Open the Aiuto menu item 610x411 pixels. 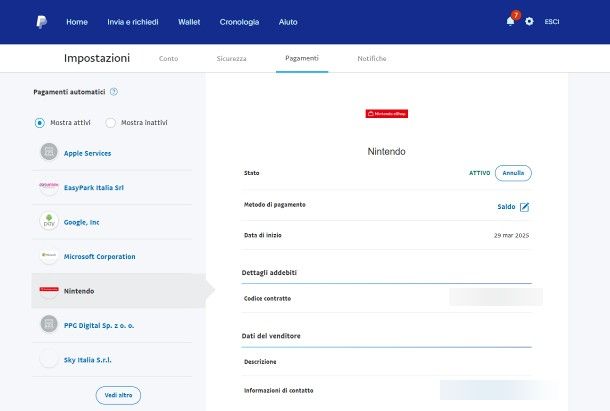[288, 22]
